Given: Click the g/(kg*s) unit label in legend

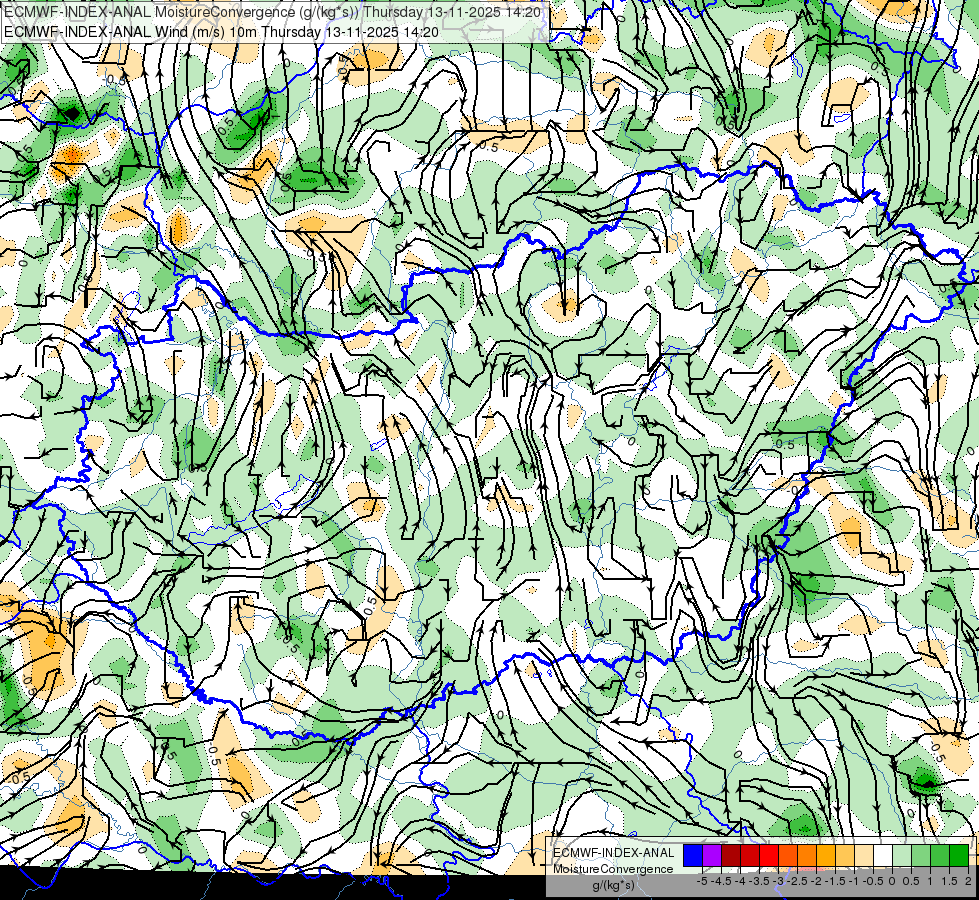Looking at the screenshot, I should click(x=613, y=885).
